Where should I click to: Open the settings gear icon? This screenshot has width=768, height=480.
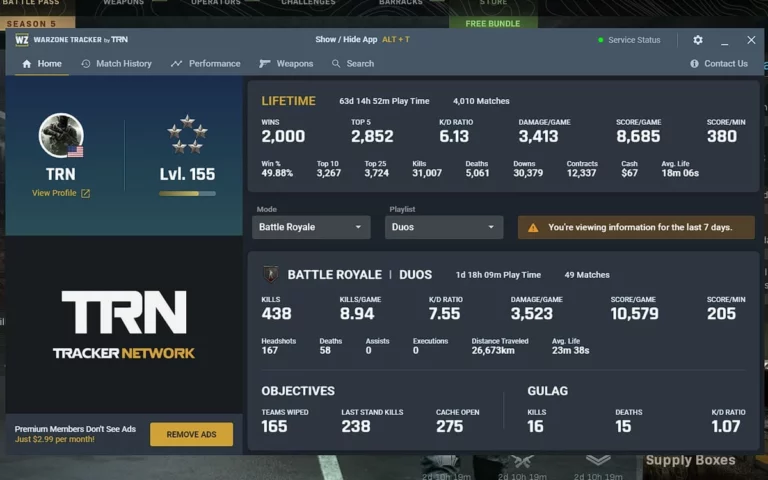(698, 40)
